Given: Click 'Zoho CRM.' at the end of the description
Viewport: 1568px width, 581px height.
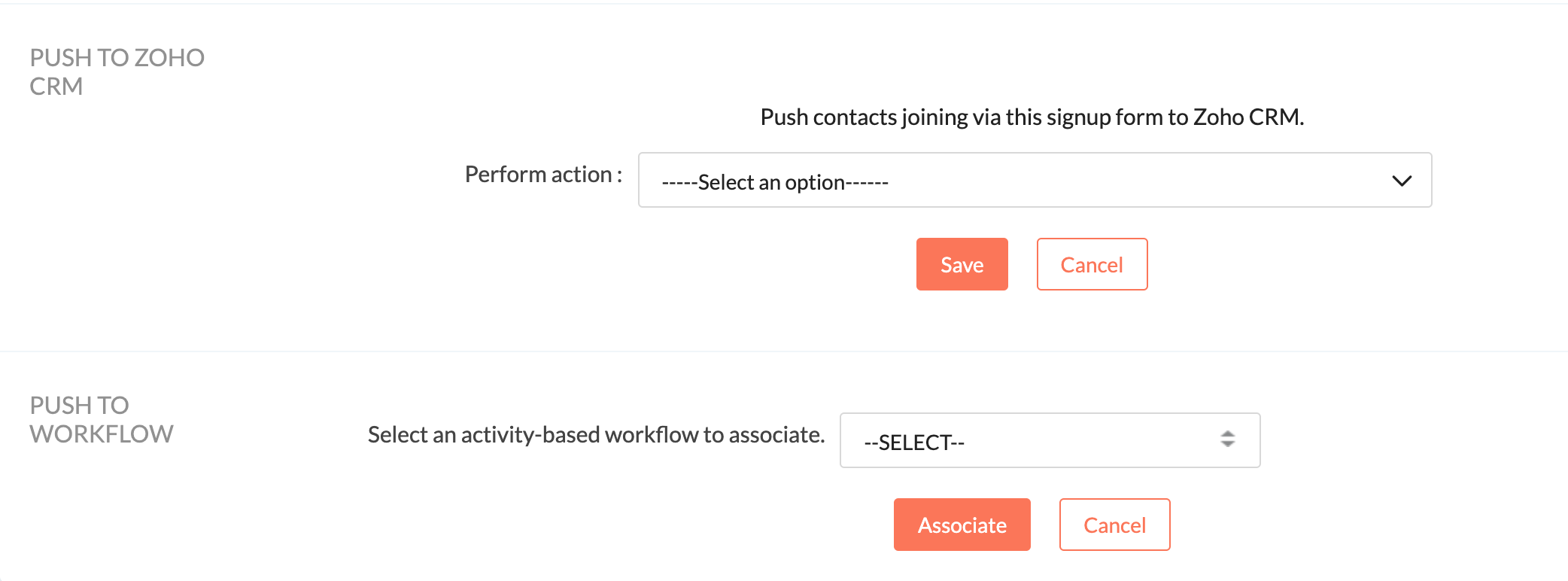Looking at the screenshot, I should pyautogui.click(x=1248, y=117).
